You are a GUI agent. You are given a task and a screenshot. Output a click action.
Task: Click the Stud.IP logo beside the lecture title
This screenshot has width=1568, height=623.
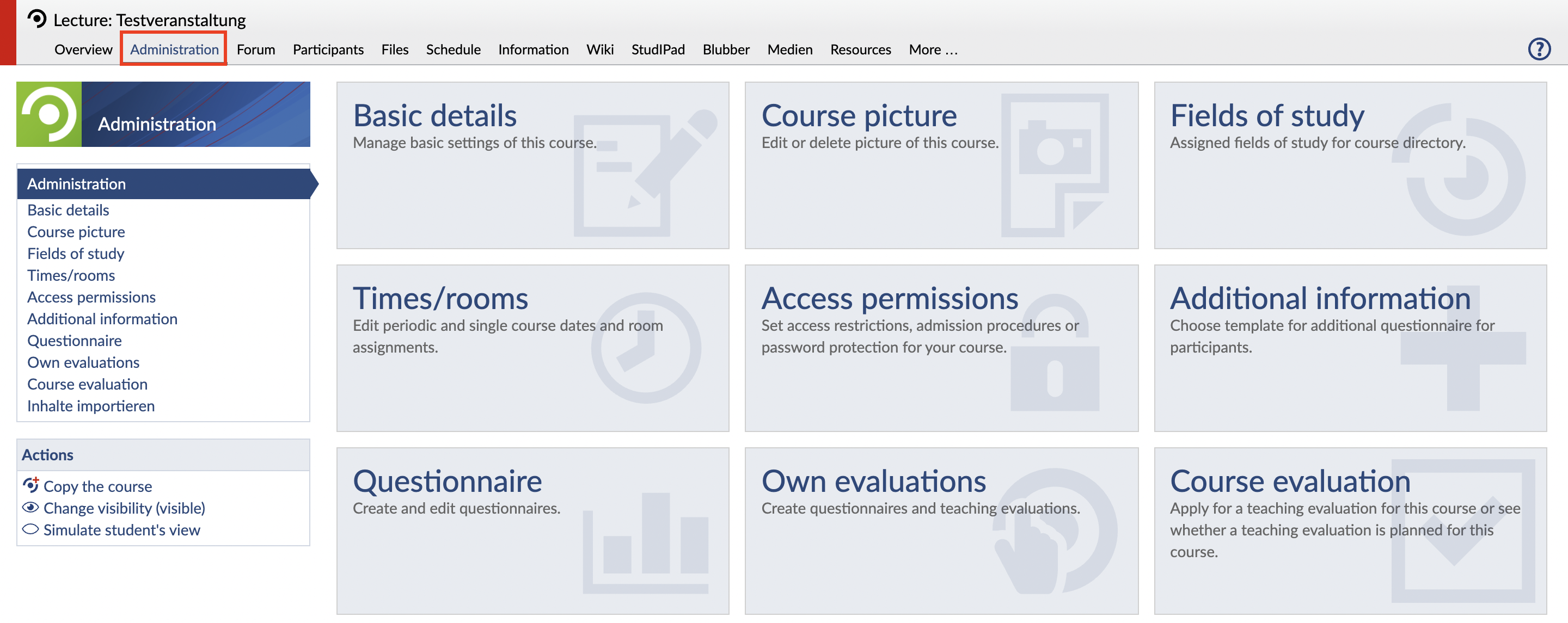36,19
